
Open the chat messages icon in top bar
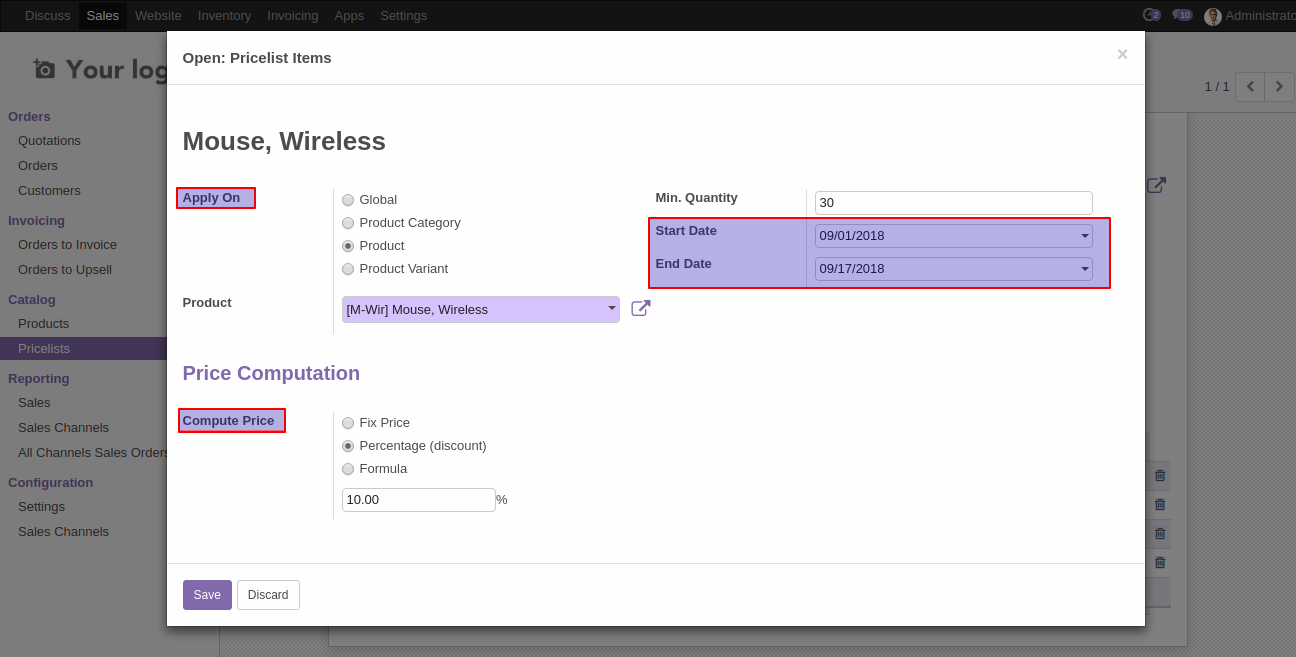click(1182, 15)
